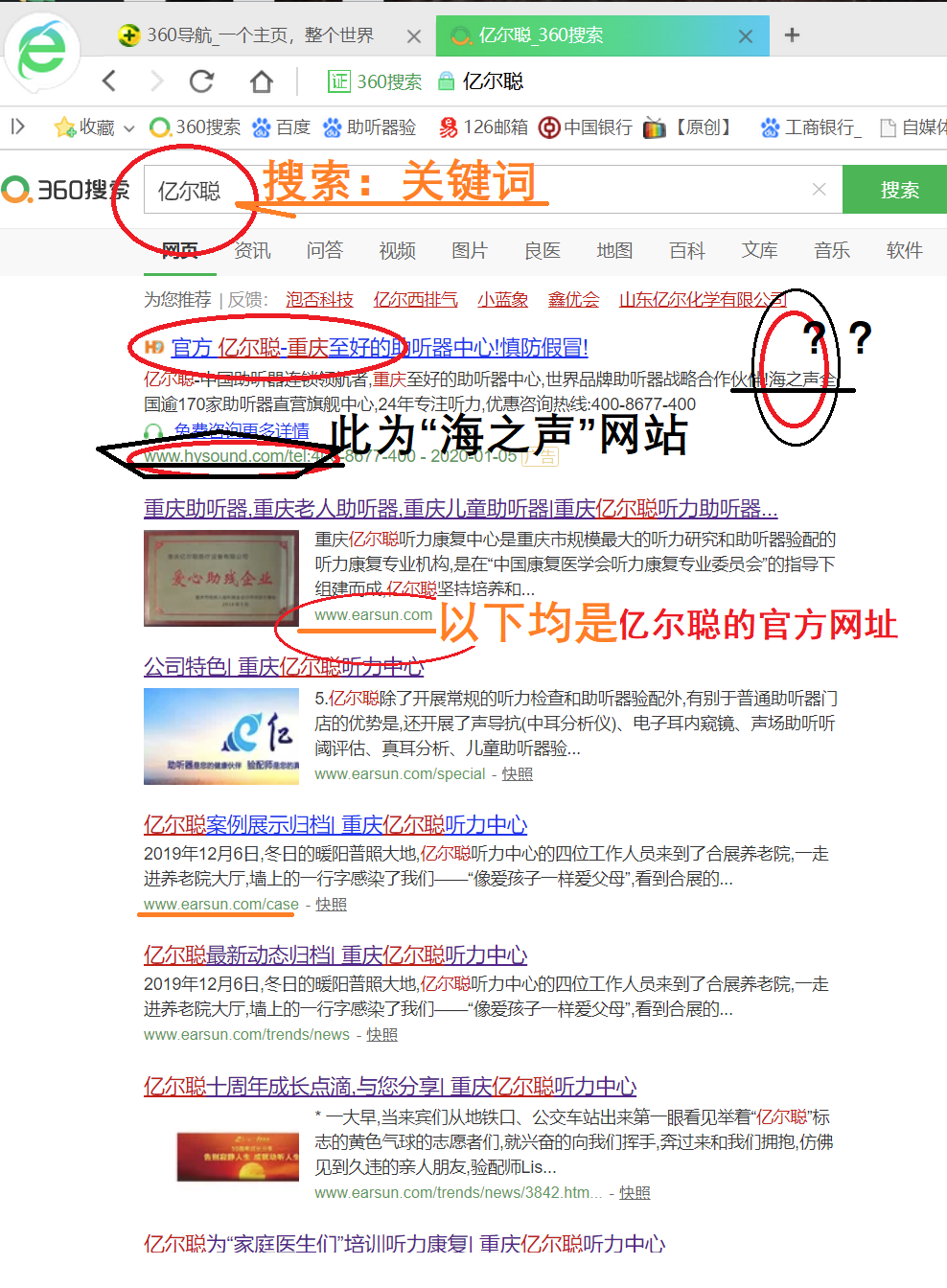Viewport: 947px width, 1288px height.
Task: Close the 亿尔聪_360搜索 tab
Action: (745, 36)
